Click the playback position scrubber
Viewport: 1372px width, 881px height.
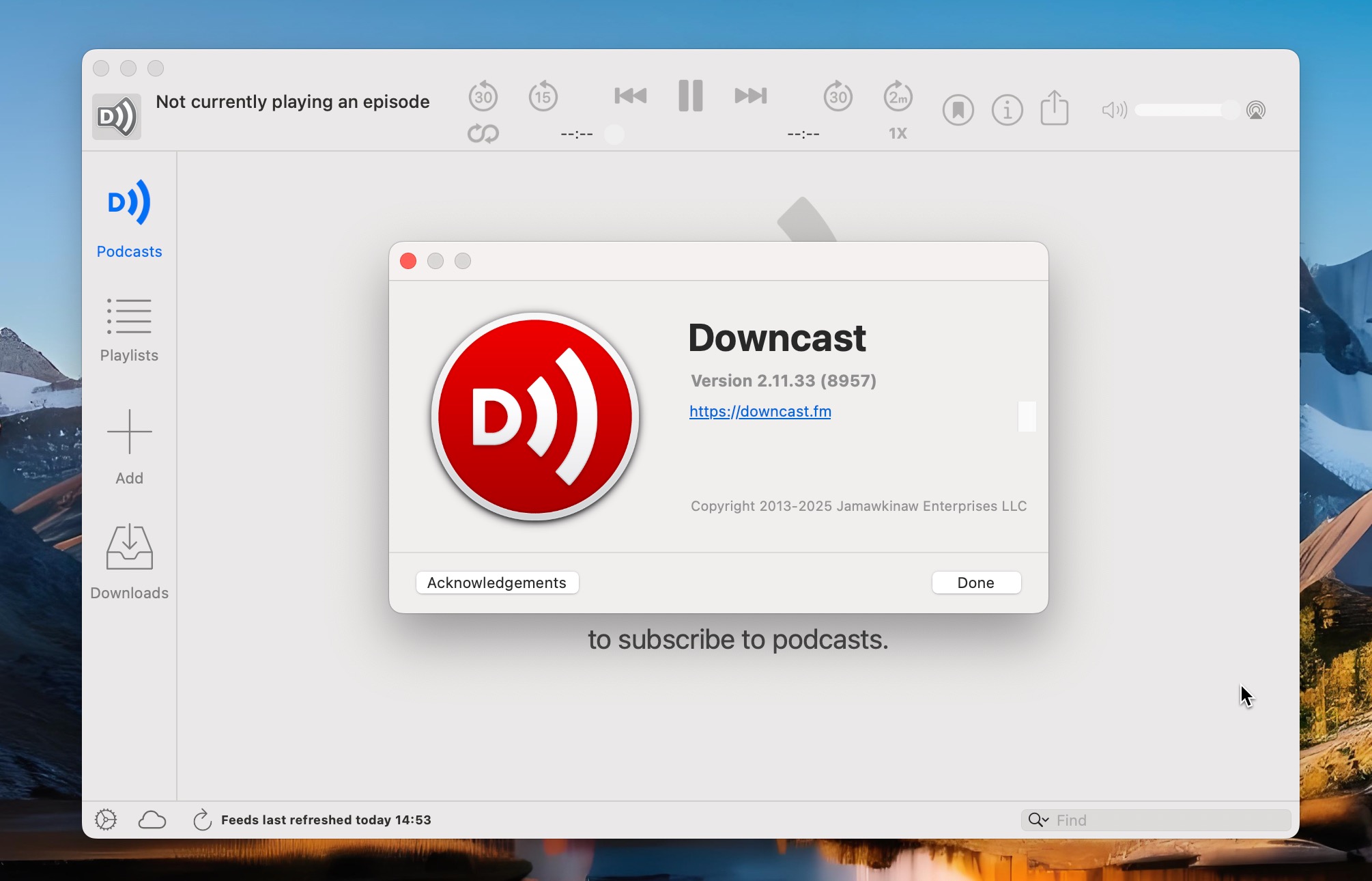click(x=614, y=134)
